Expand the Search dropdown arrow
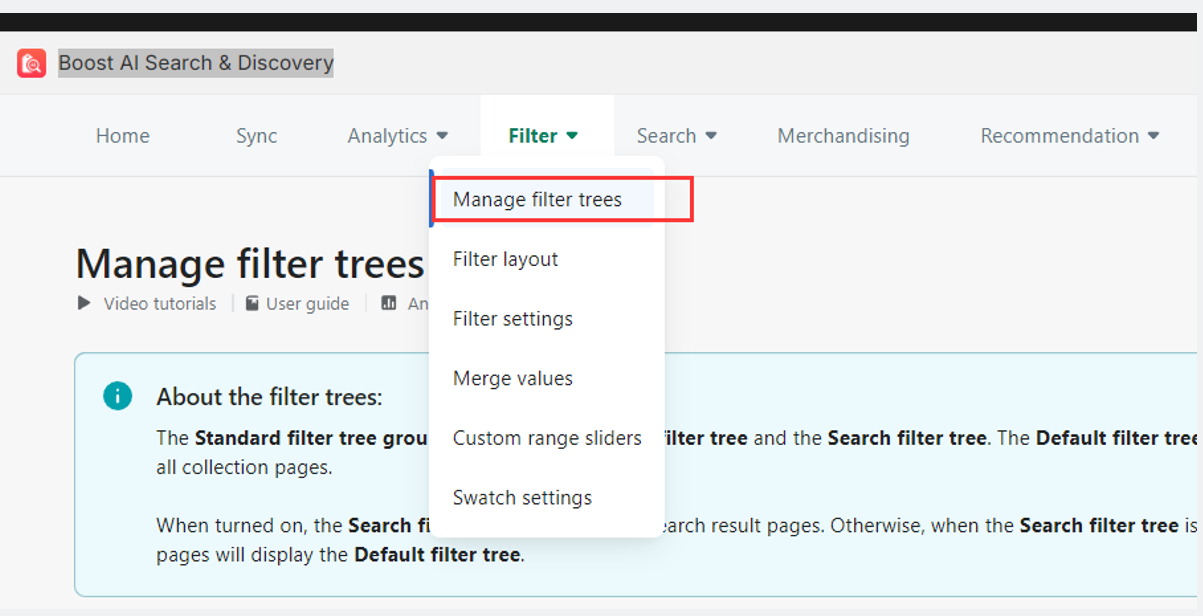The height and width of the screenshot is (616, 1203). 711,136
